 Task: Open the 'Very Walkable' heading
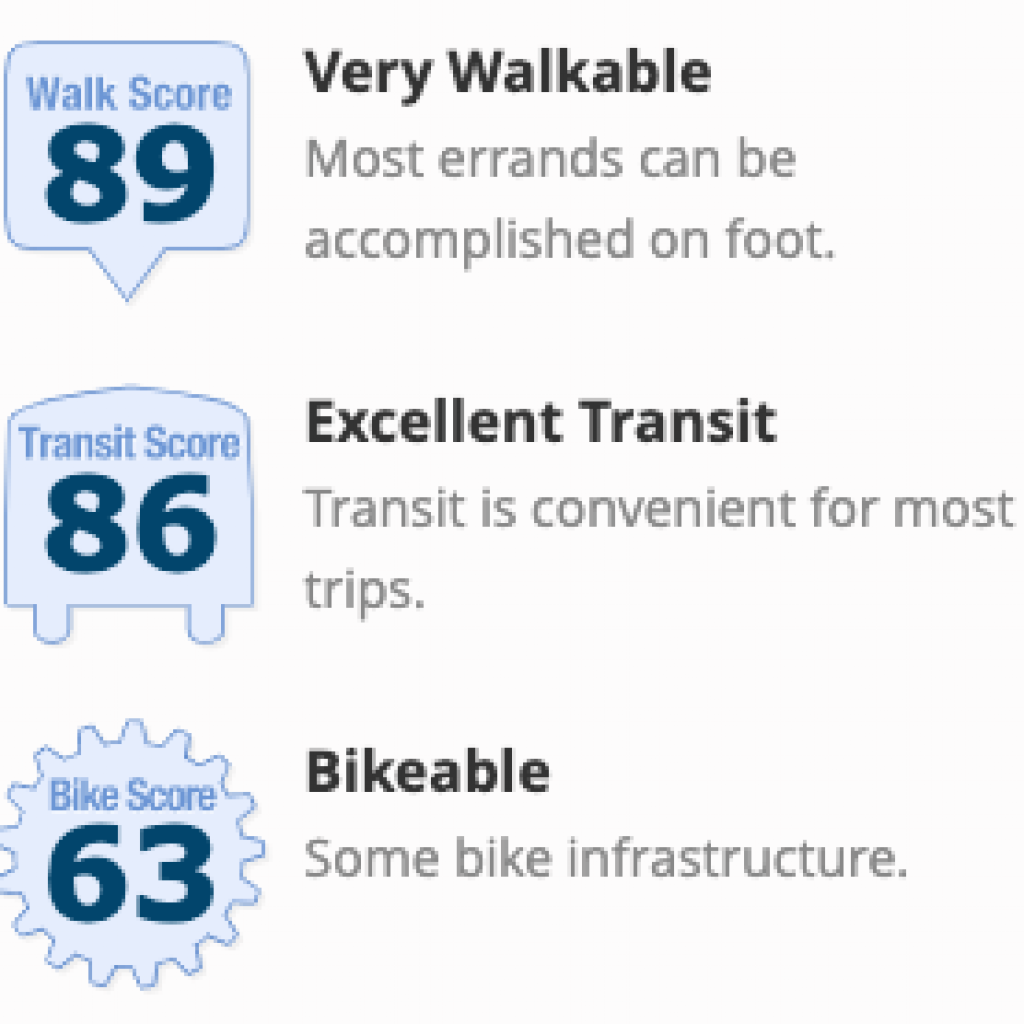(507, 74)
